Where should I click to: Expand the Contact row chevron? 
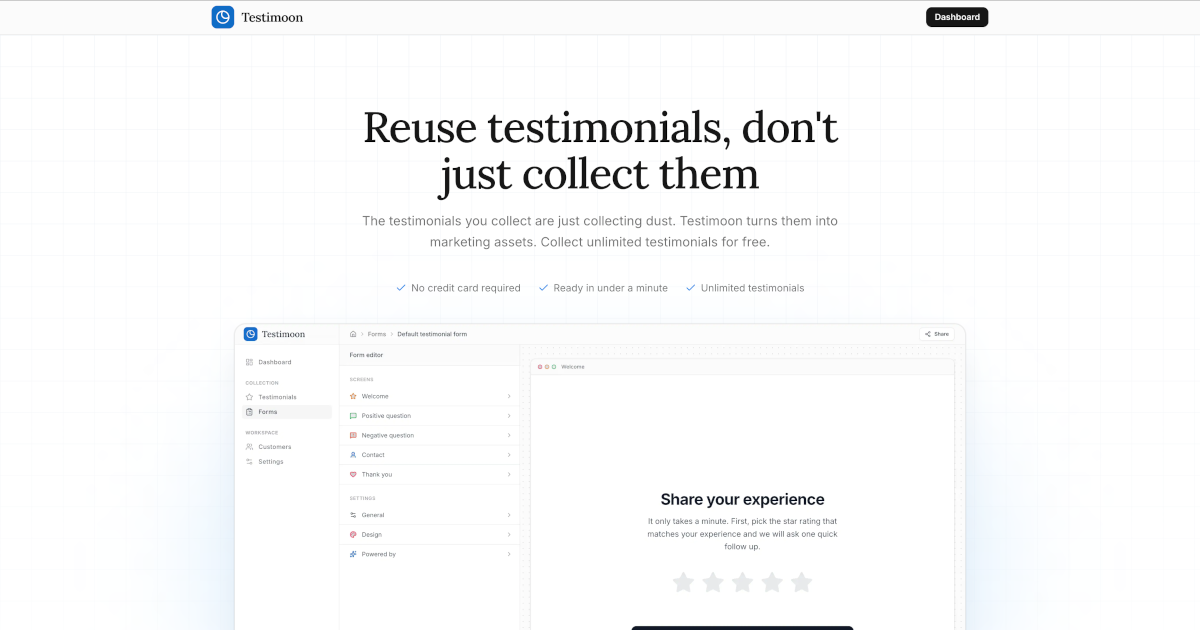pos(509,455)
